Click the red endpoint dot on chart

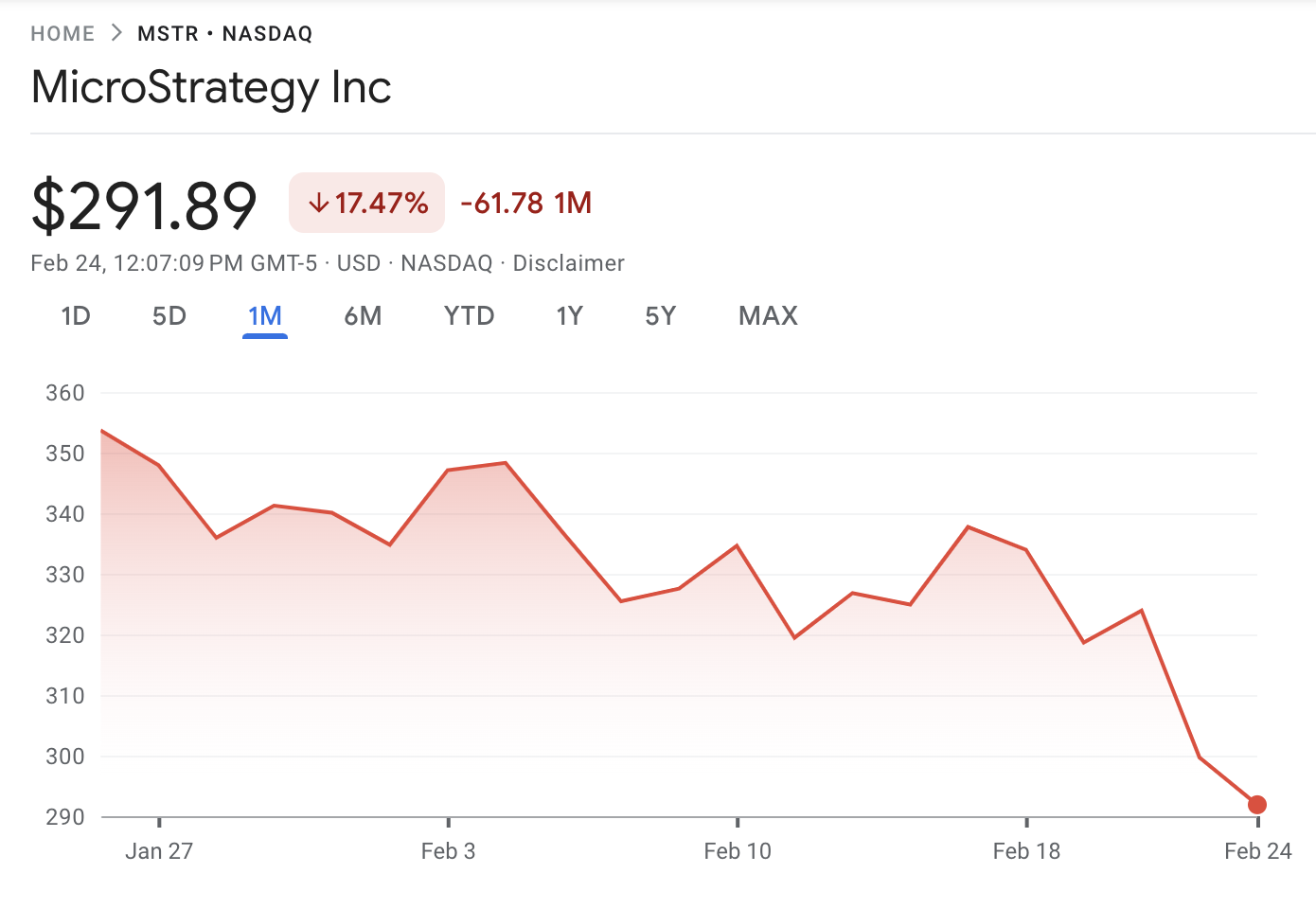tap(1256, 805)
